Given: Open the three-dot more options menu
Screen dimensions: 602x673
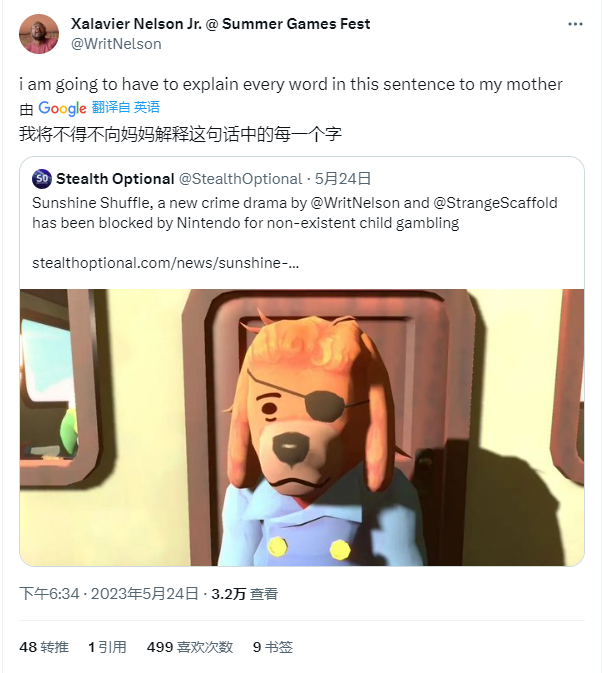Looking at the screenshot, I should point(575,22).
